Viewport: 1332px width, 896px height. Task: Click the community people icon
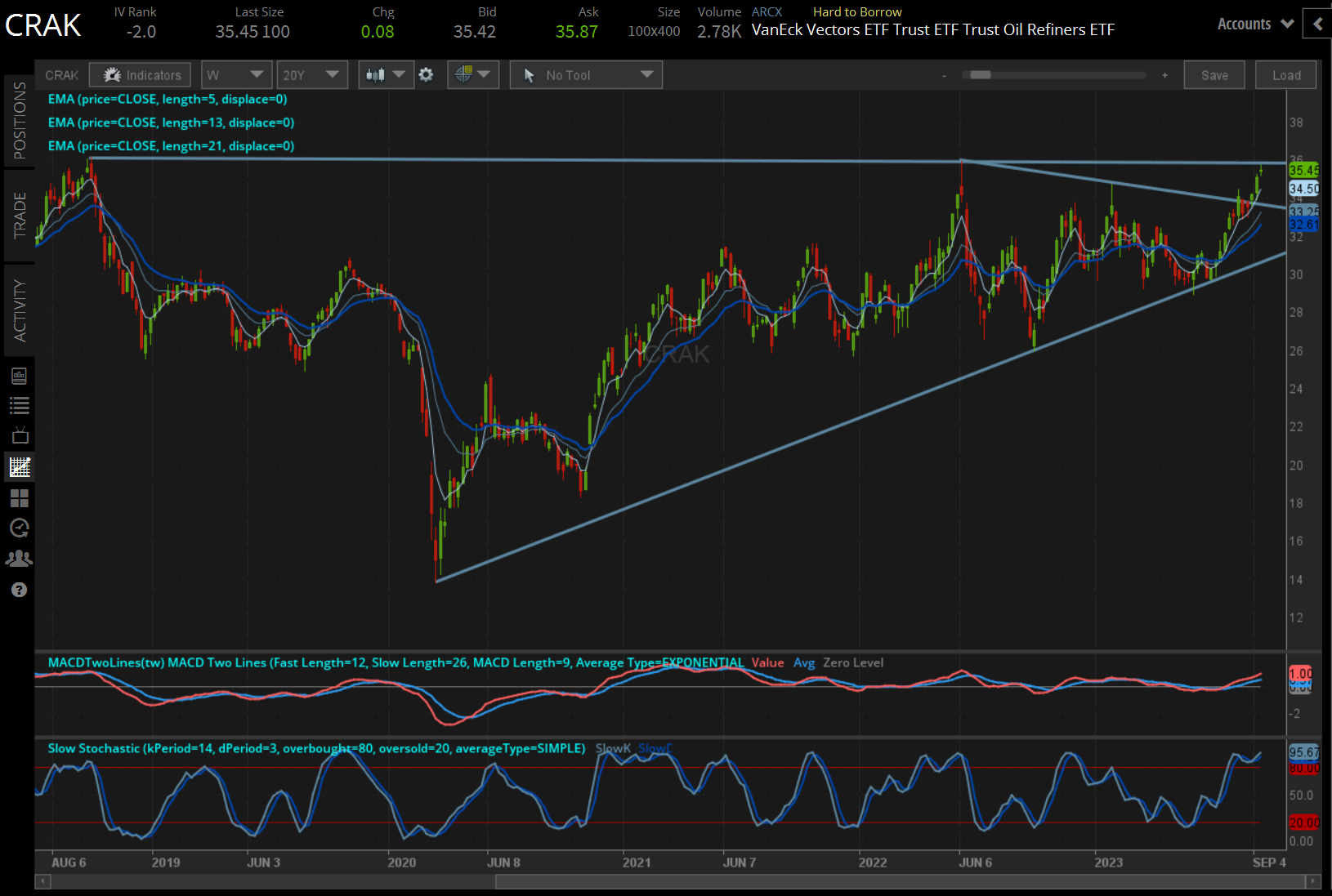[x=20, y=559]
